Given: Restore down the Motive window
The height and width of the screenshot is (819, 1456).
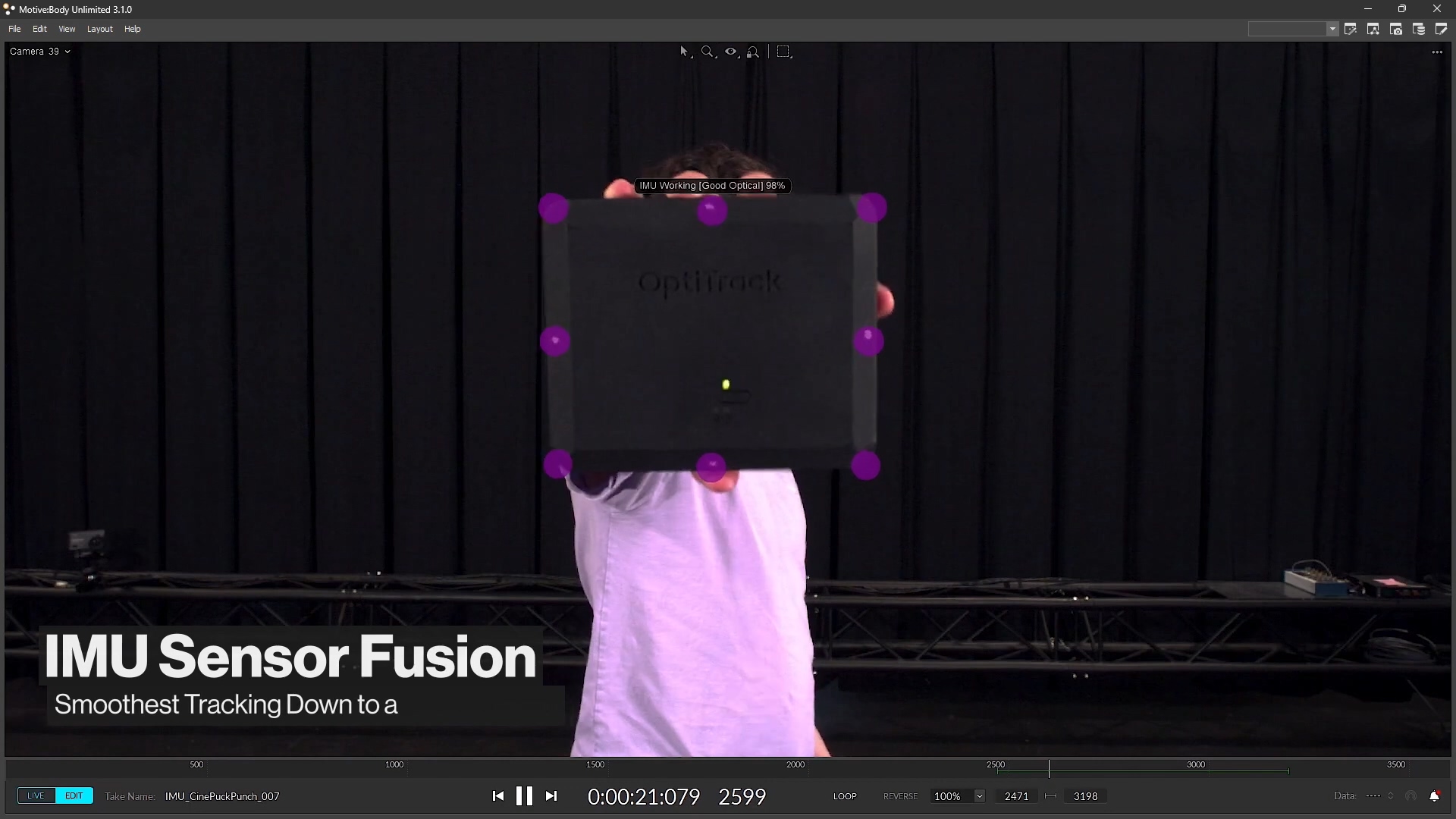Looking at the screenshot, I should click(1402, 9).
